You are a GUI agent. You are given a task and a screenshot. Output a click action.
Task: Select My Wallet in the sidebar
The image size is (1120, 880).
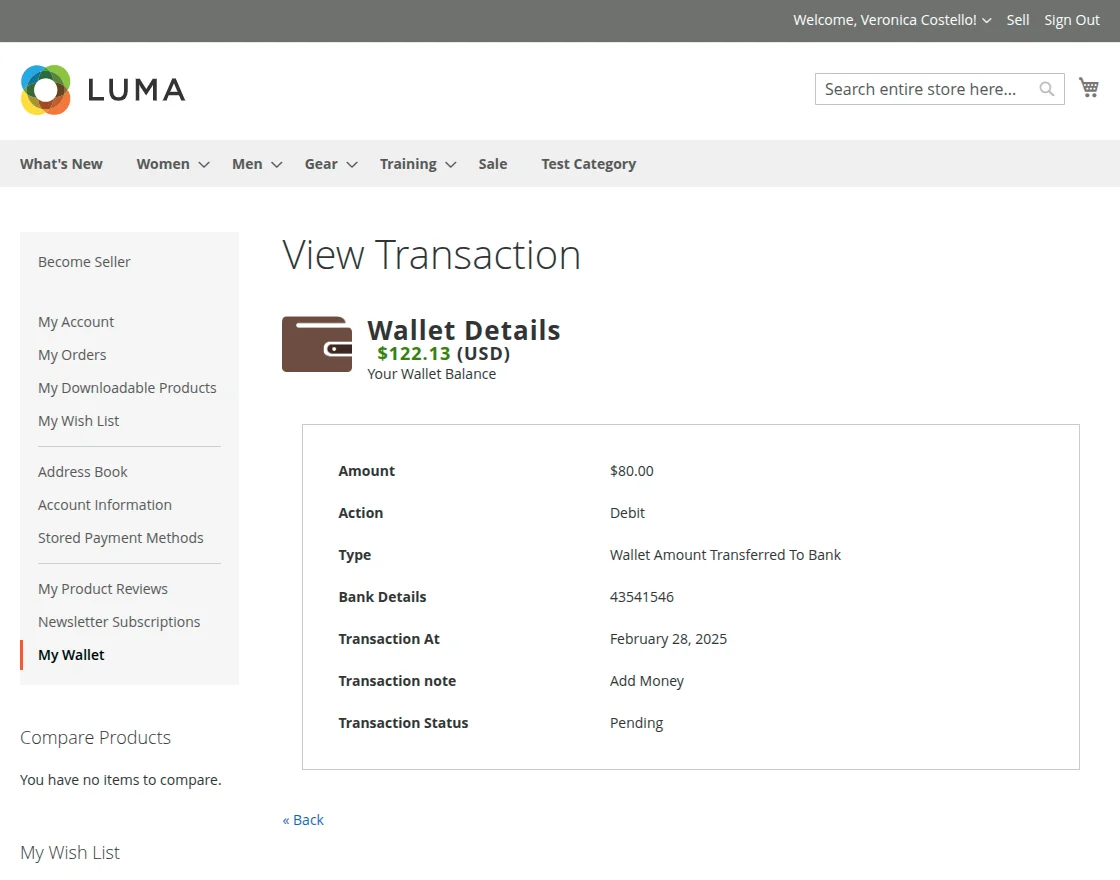[70, 654]
